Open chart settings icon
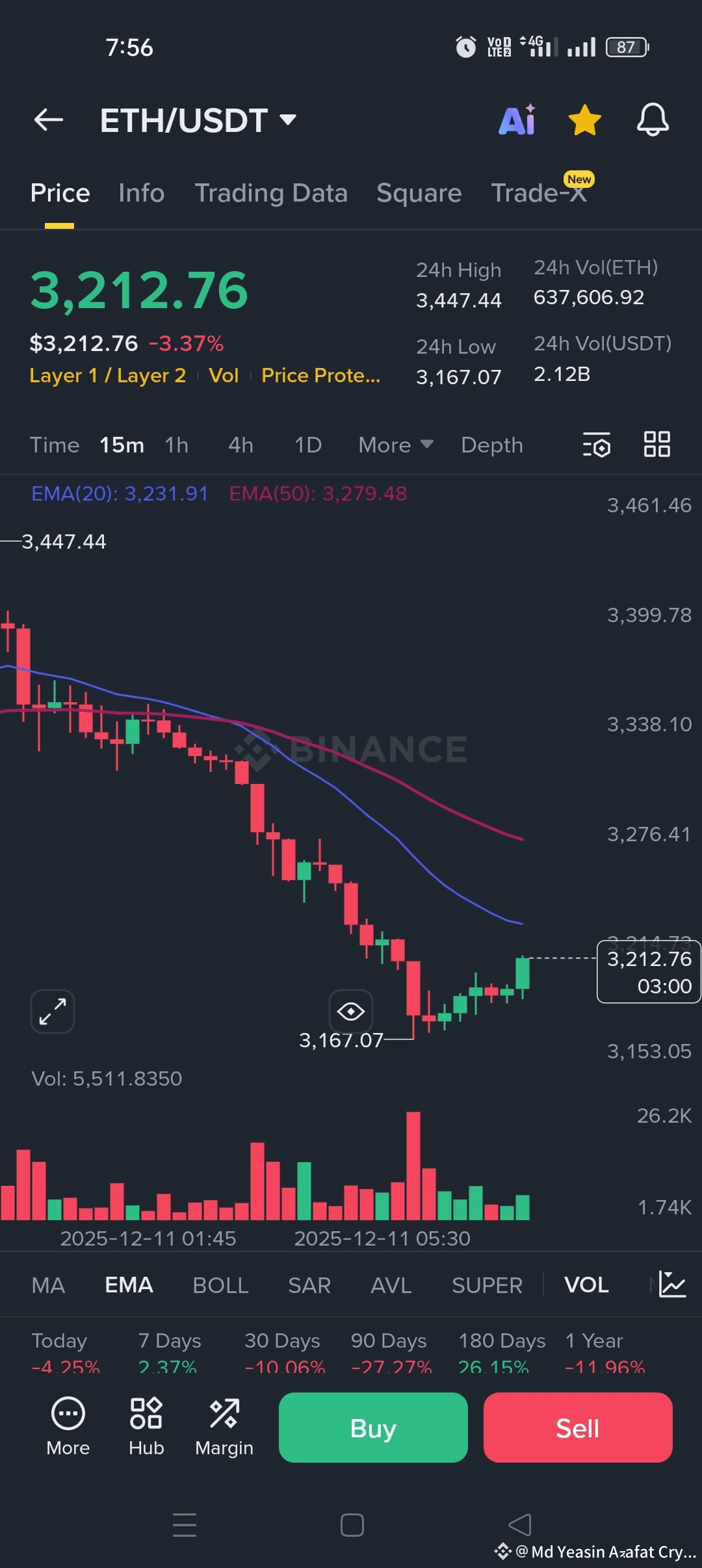Image resolution: width=702 pixels, height=1568 pixels. (x=597, y=445)
